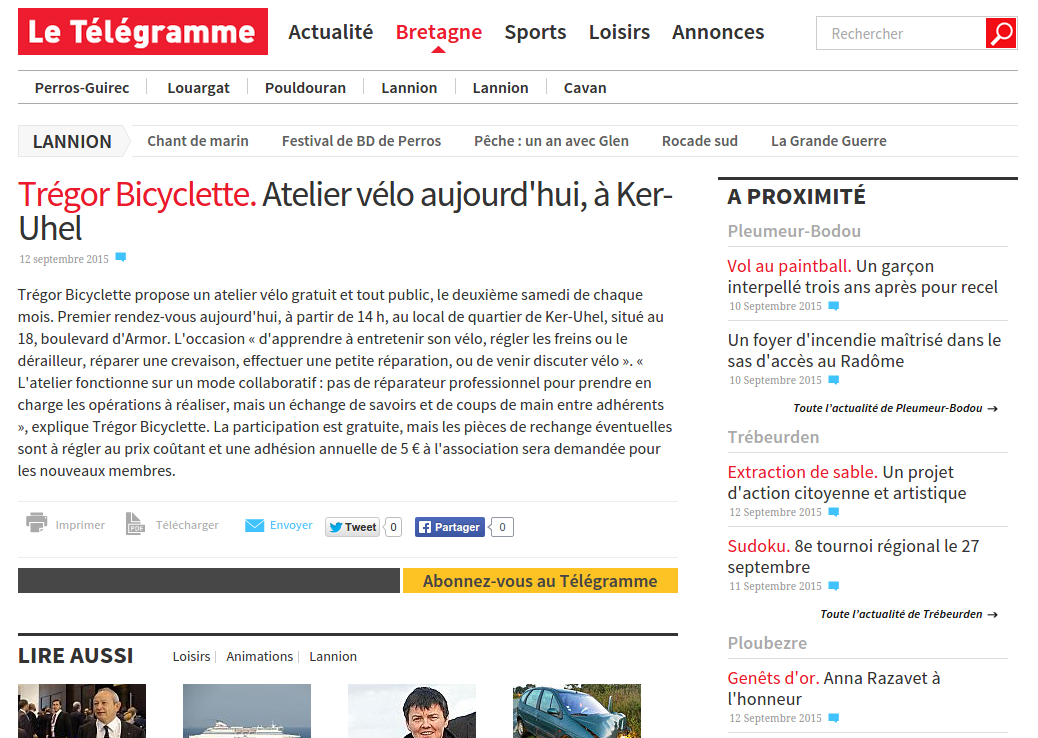Open the Festival de BD de Perros topic

click(x=361, y=141)
